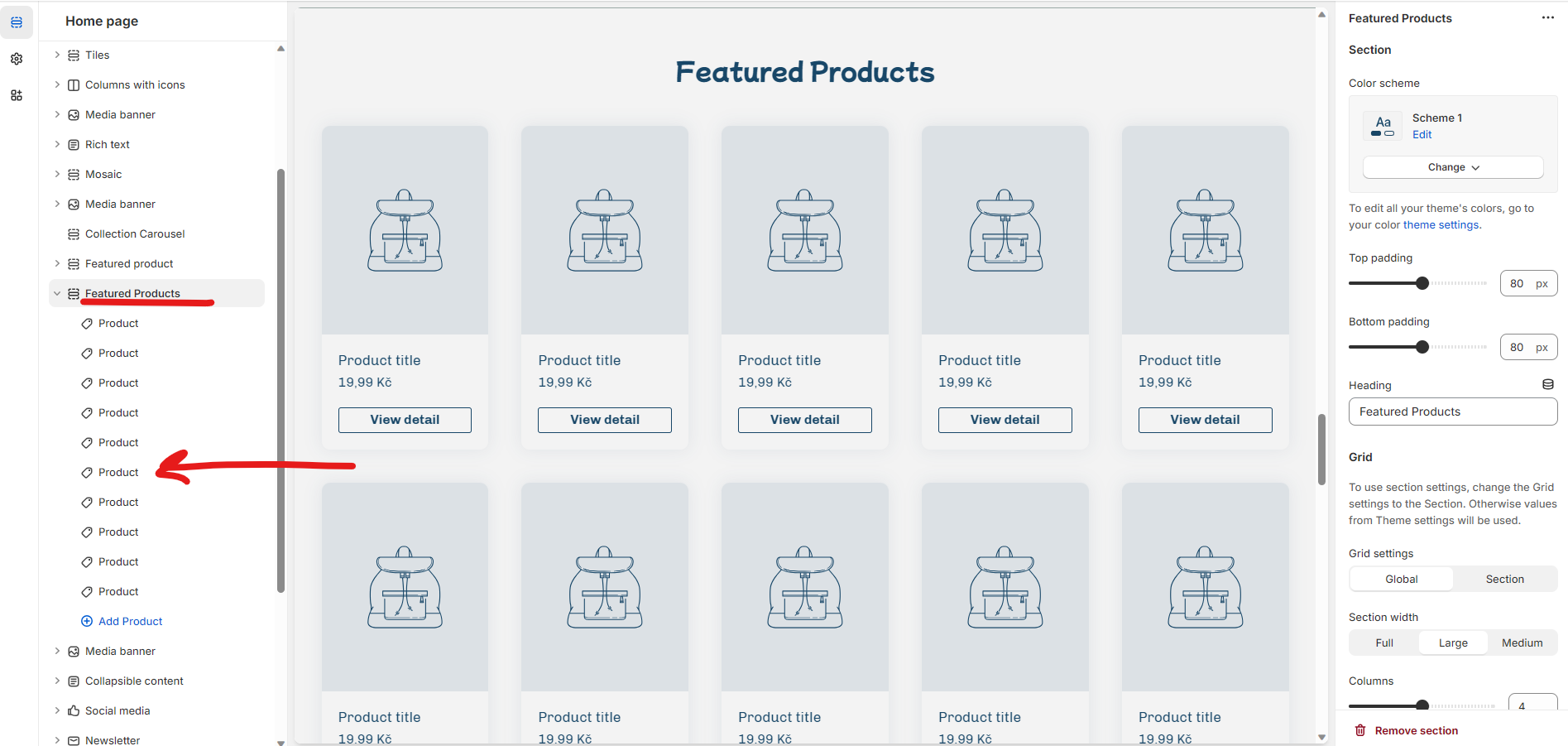
Task: Click the three-dots menu for Featured Products
Action: 1547,18
